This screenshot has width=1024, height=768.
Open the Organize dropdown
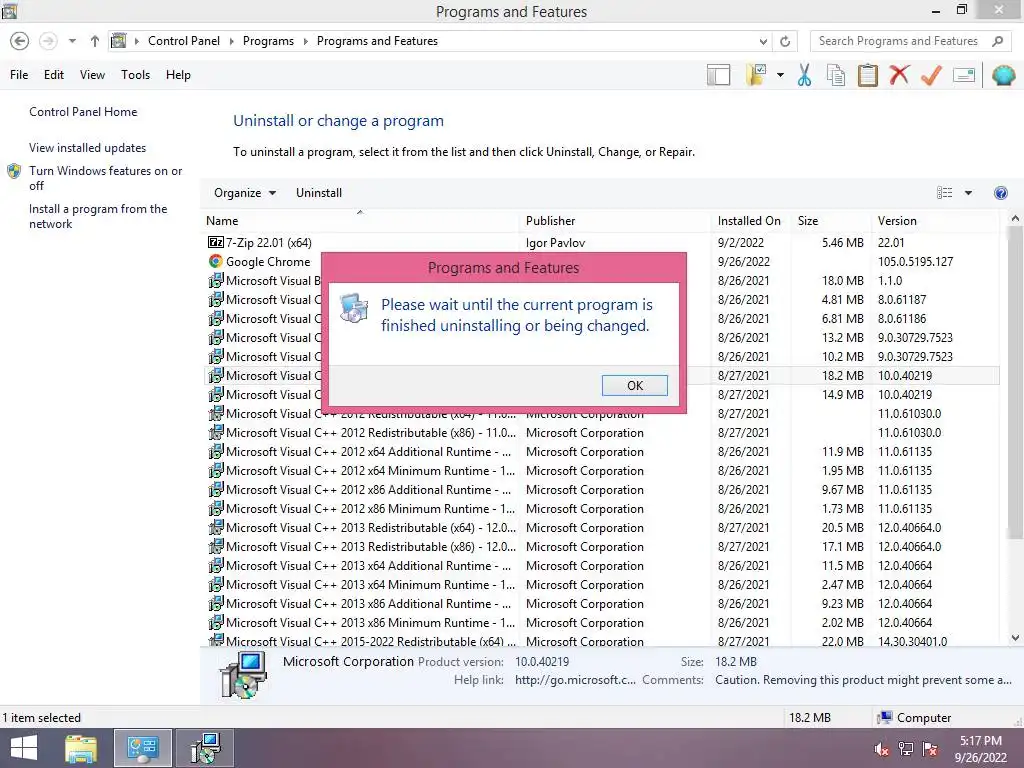point(245,193)
